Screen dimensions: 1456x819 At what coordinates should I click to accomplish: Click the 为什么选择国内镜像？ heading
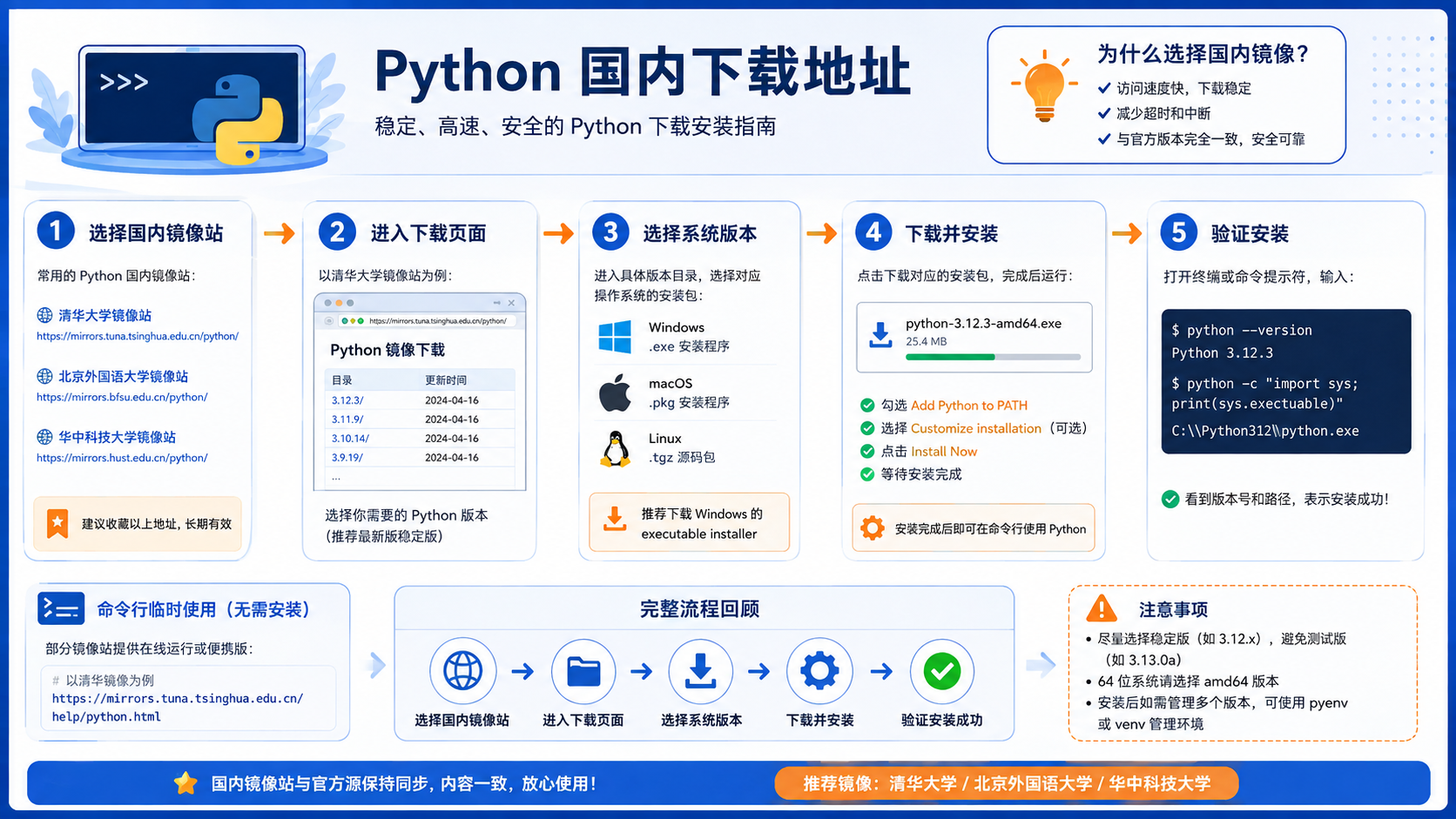[x=1203, y=54]
